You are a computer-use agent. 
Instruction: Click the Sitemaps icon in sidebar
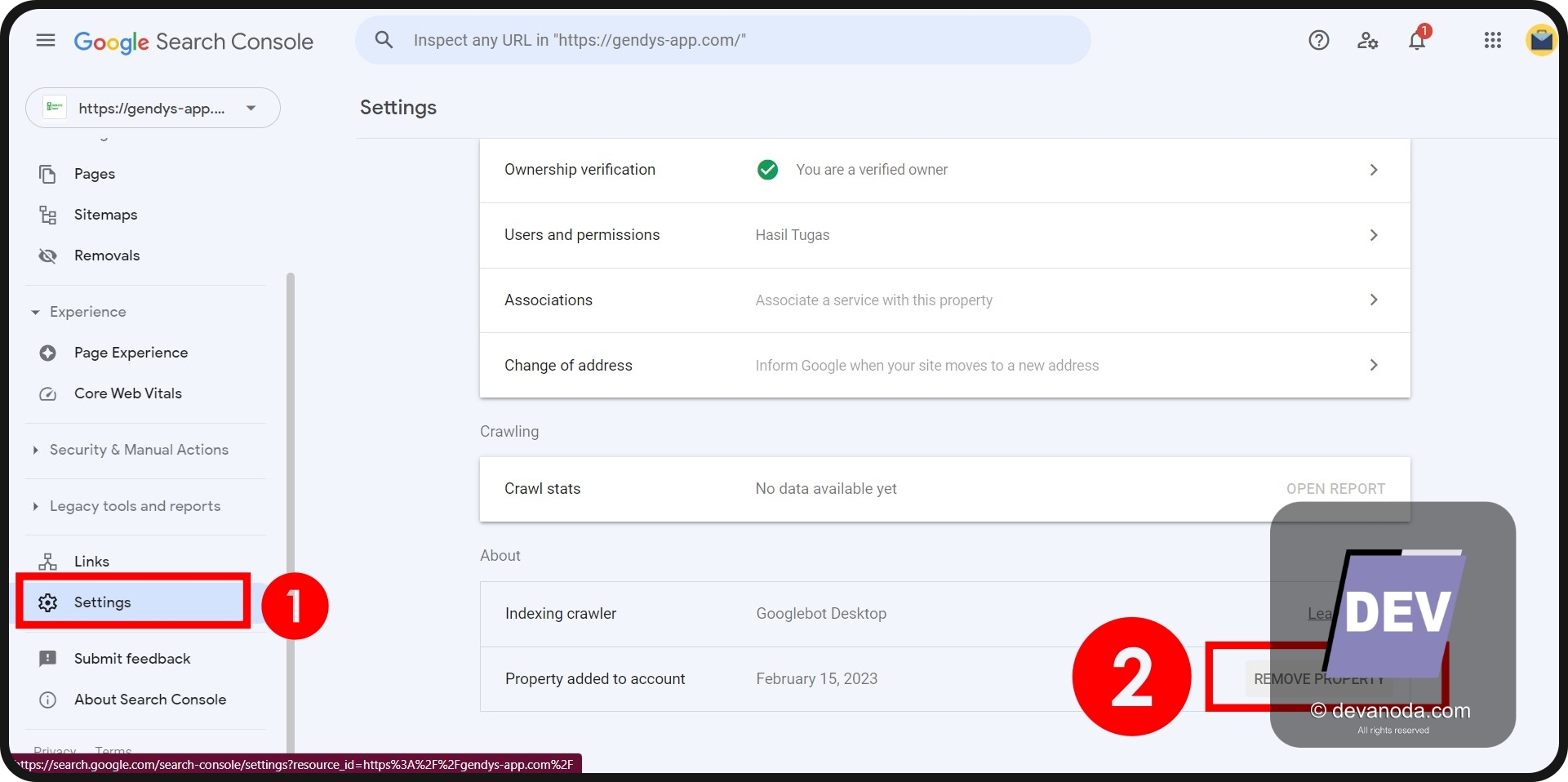[x=47, y=215]
